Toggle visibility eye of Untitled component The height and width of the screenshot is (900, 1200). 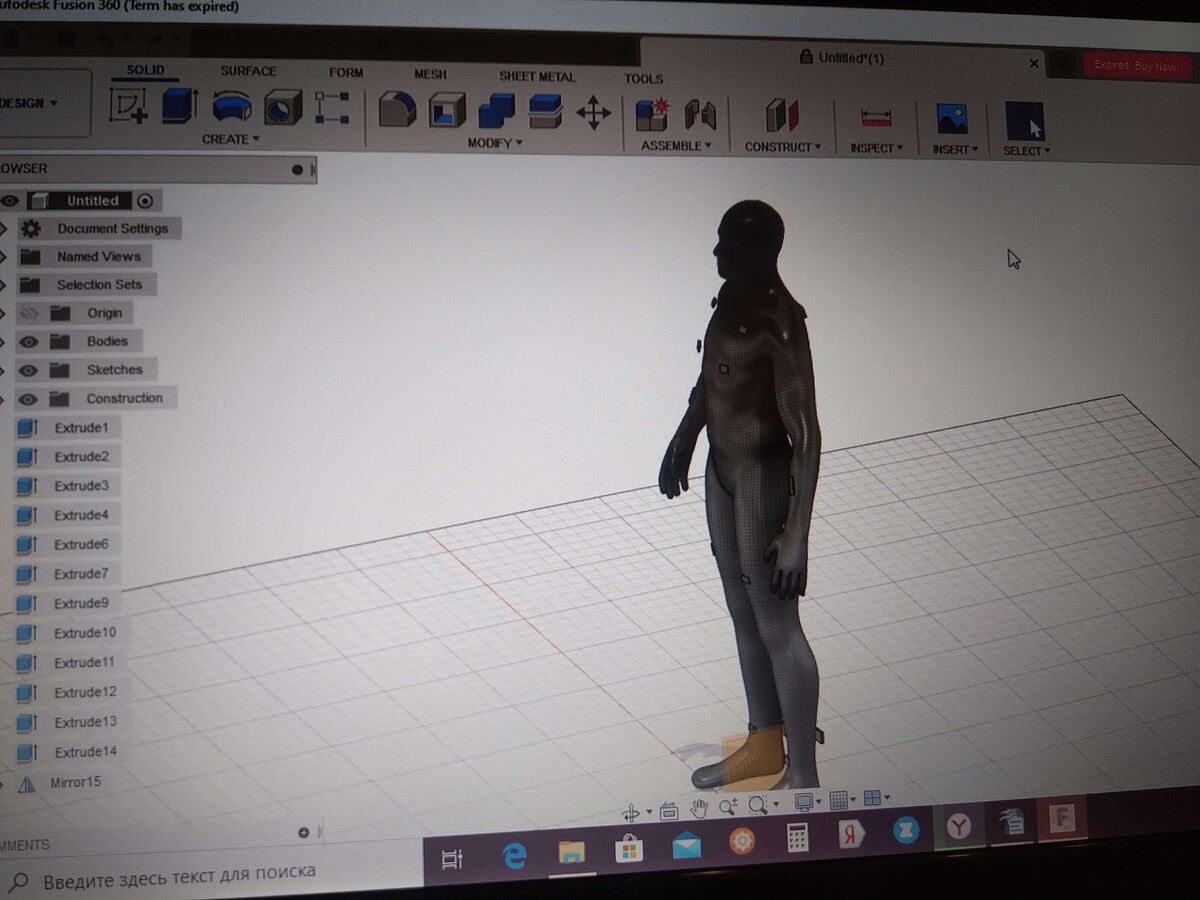click(10, 201)
